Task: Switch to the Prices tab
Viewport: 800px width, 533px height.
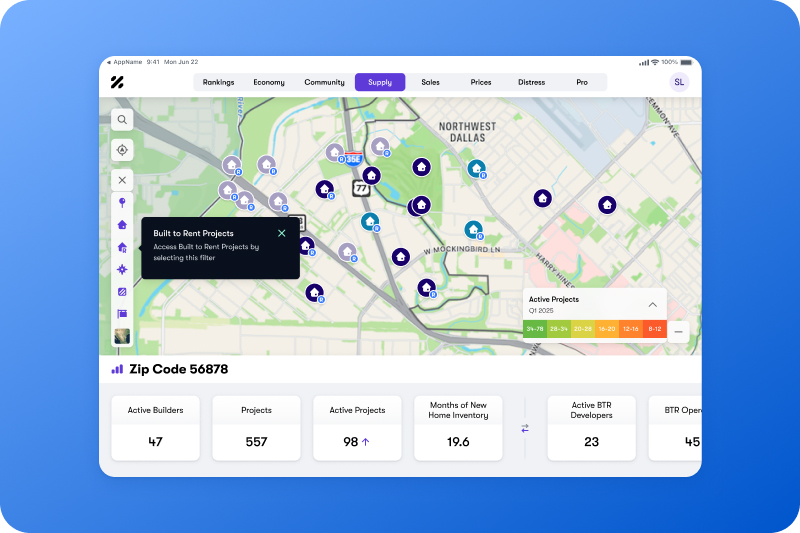Action: 481,82
